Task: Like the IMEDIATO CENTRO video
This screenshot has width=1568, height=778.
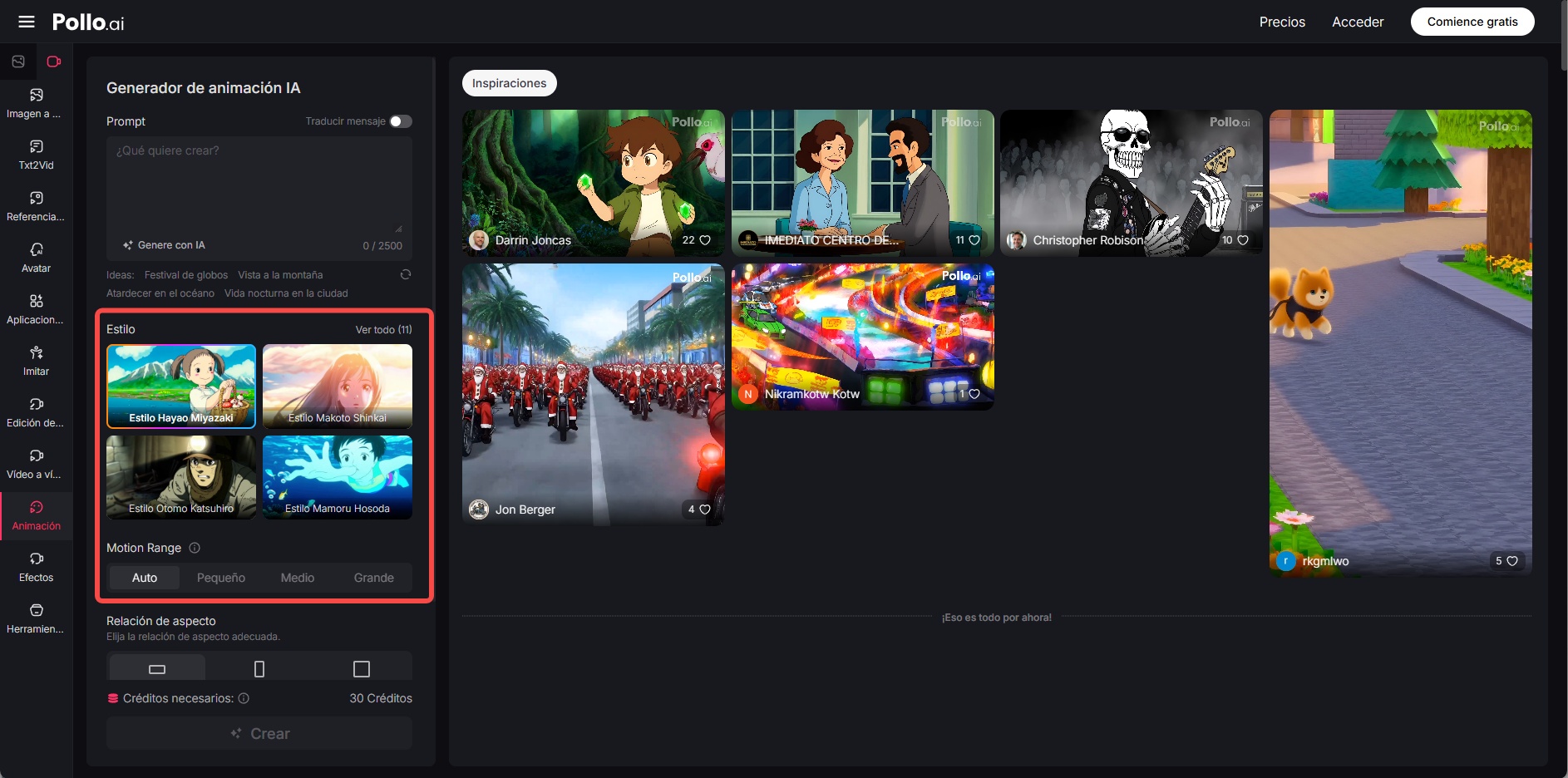Action: pos(974,240)
